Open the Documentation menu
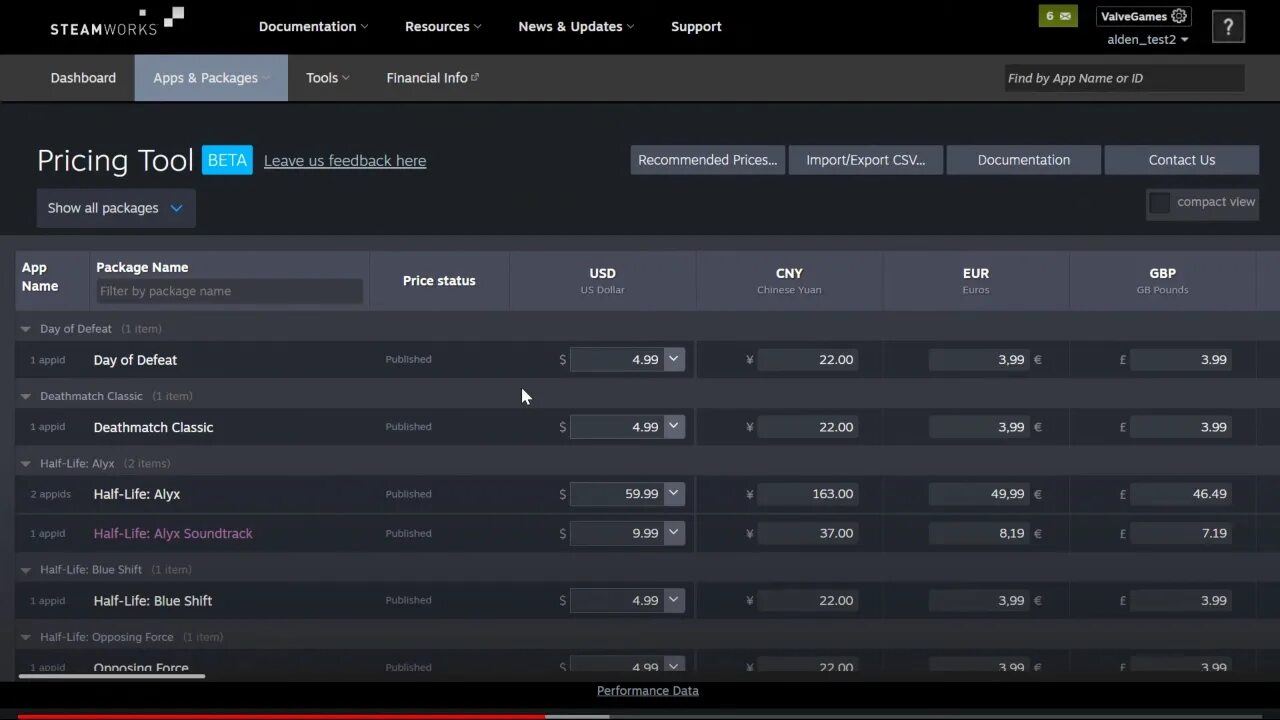Image resolution: width=1280 pixels, height=720 pixels. click(x=313, y=27)
